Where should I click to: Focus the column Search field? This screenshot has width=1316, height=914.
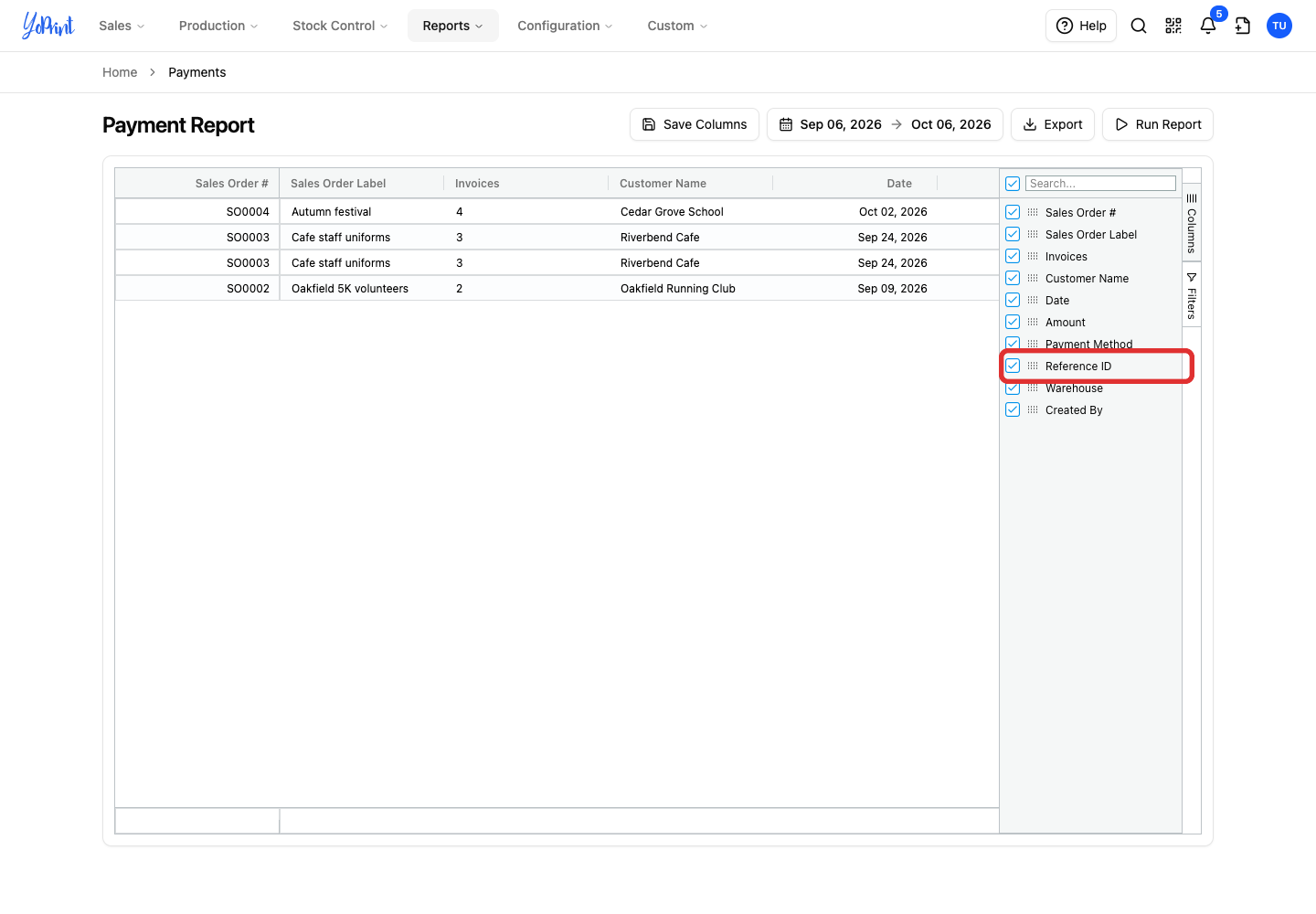[1100, 184]
